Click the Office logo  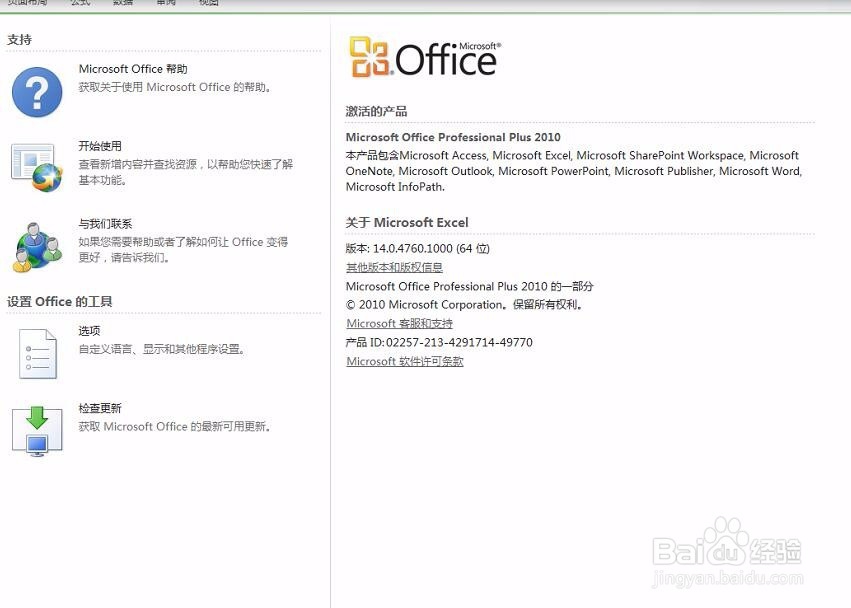(x=425, y=57)
